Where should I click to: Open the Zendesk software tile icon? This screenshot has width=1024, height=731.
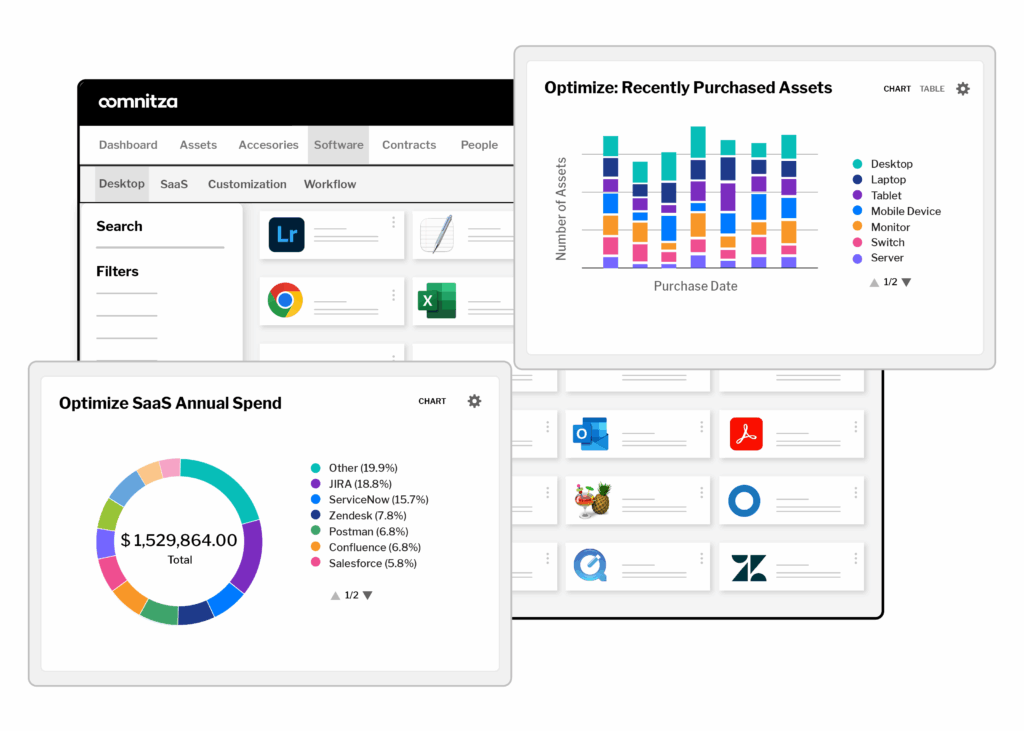pyautogui.click(x=744, y=566)
